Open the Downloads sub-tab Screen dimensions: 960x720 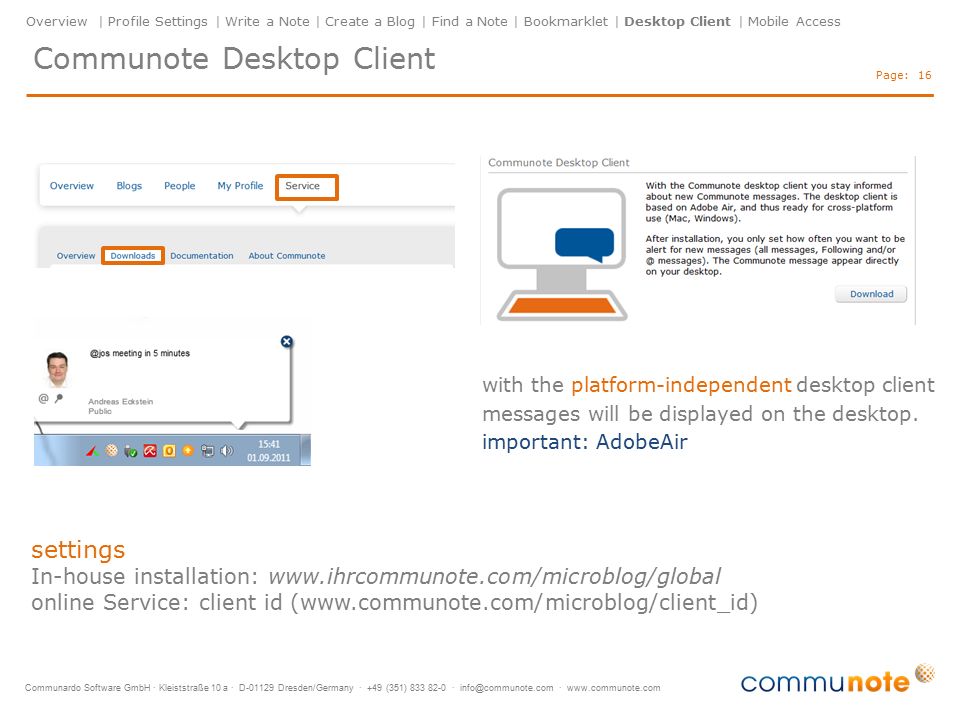[133, 256]
